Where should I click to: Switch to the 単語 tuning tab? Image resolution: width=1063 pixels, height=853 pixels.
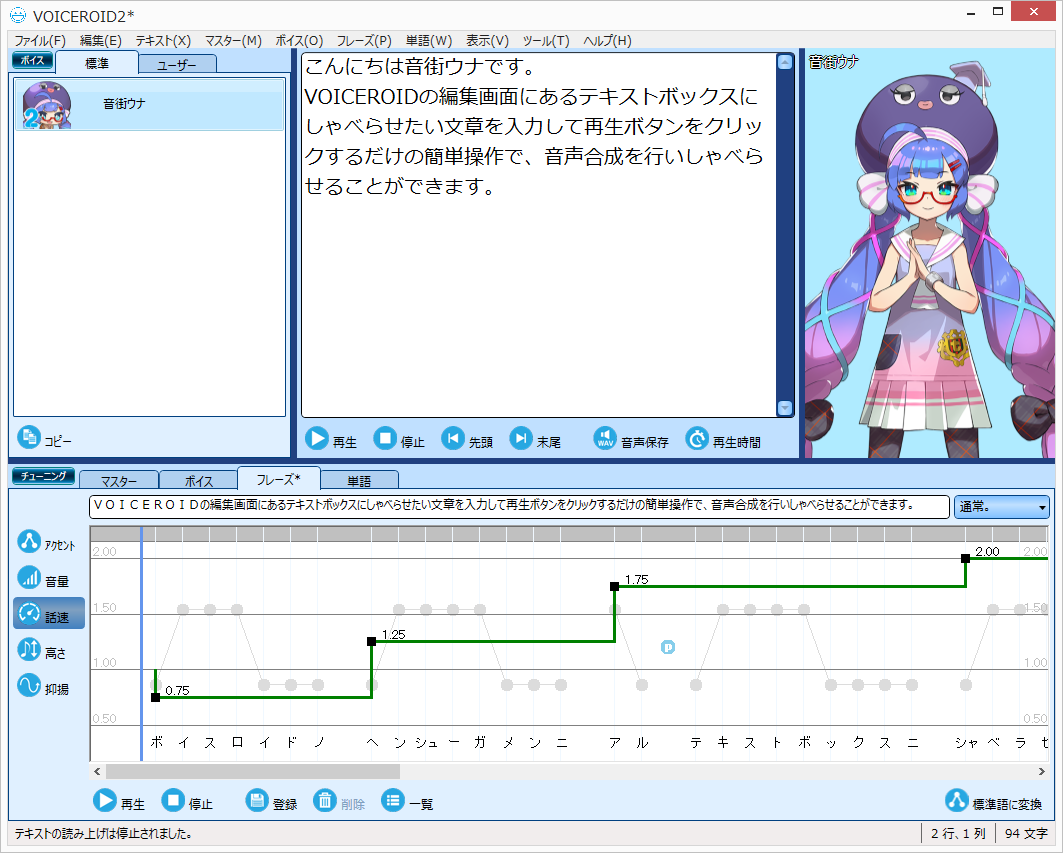pyautogui.click(x=359, y=481)
